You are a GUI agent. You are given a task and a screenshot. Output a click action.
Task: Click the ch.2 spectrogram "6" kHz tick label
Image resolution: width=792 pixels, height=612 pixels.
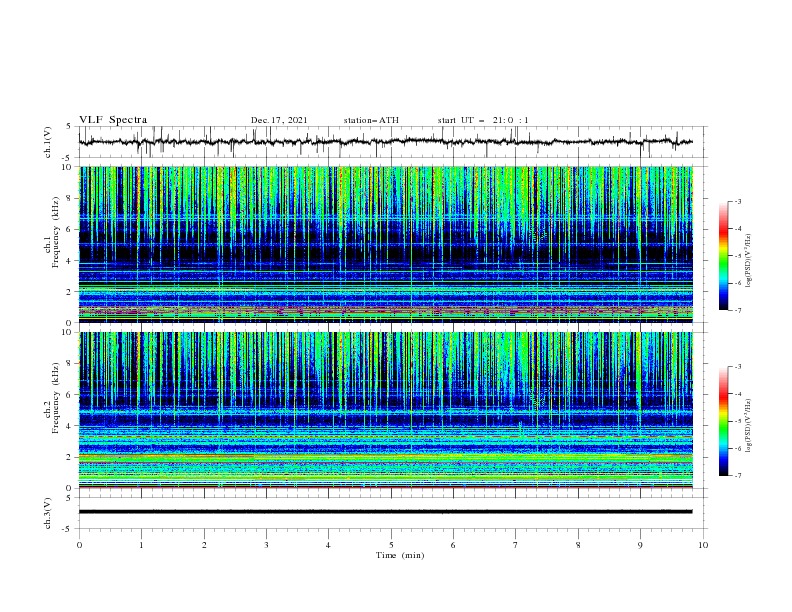point(70,395)
